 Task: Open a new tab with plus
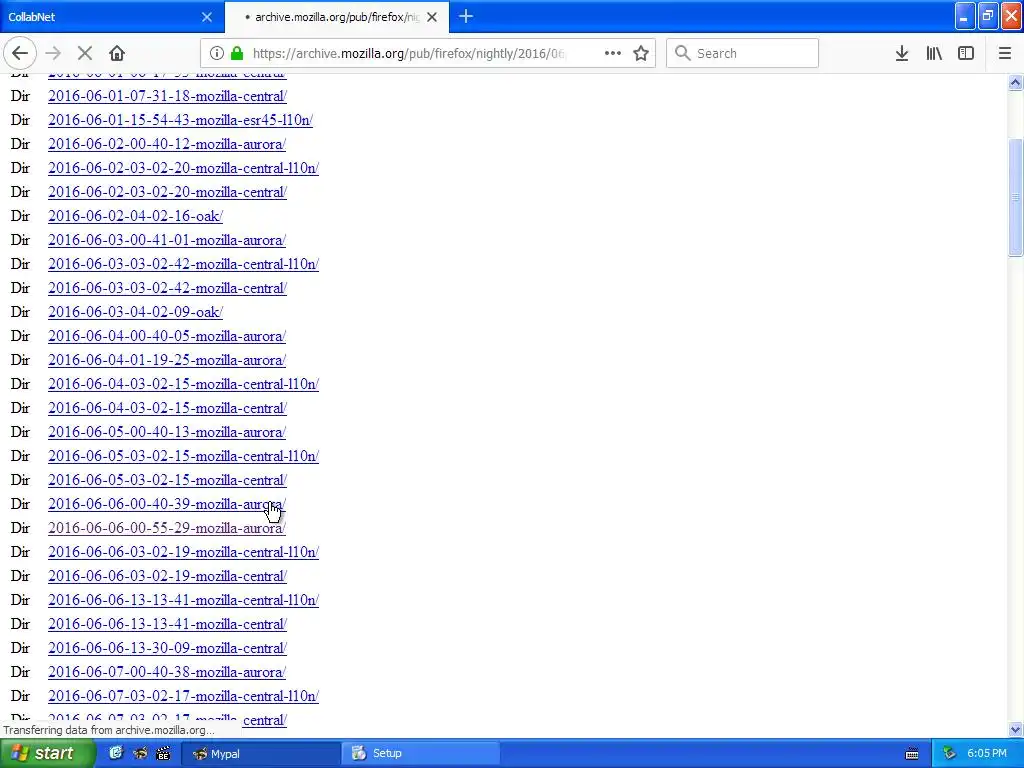466,17
